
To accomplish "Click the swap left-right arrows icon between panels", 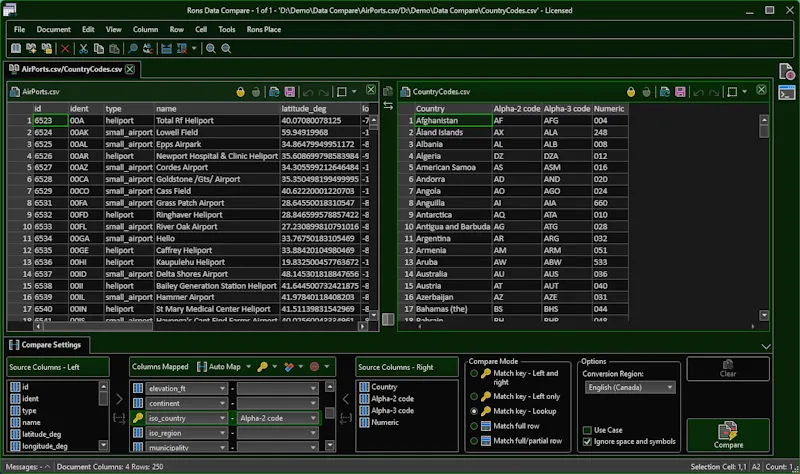I will [x=388, y=106].
